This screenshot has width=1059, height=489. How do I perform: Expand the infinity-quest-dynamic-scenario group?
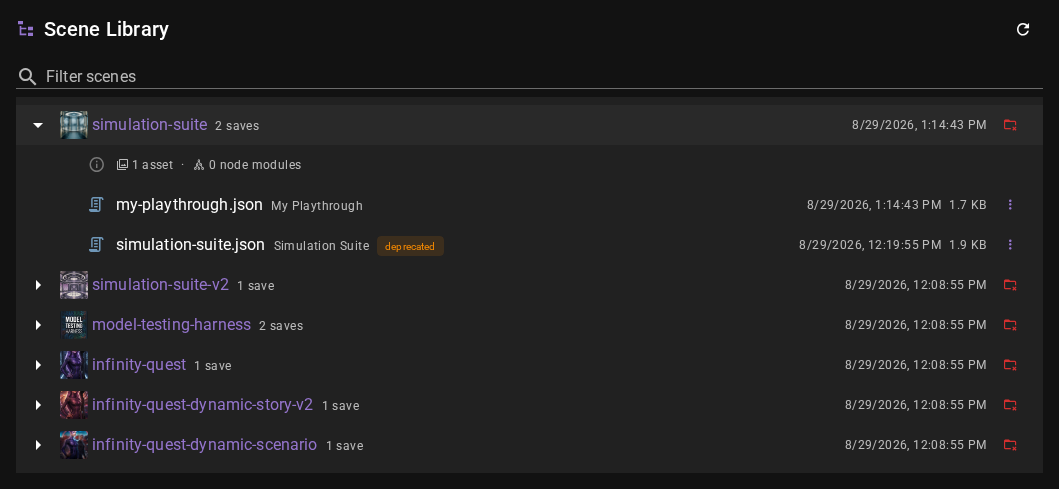[38, 445]
